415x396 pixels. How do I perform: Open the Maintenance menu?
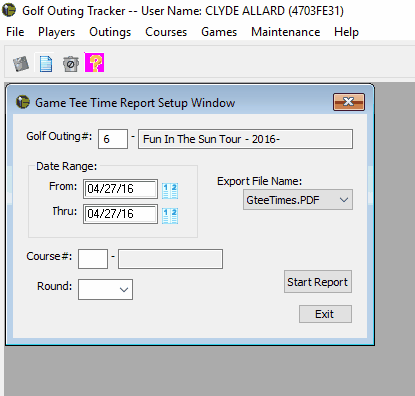click(286, 32)
